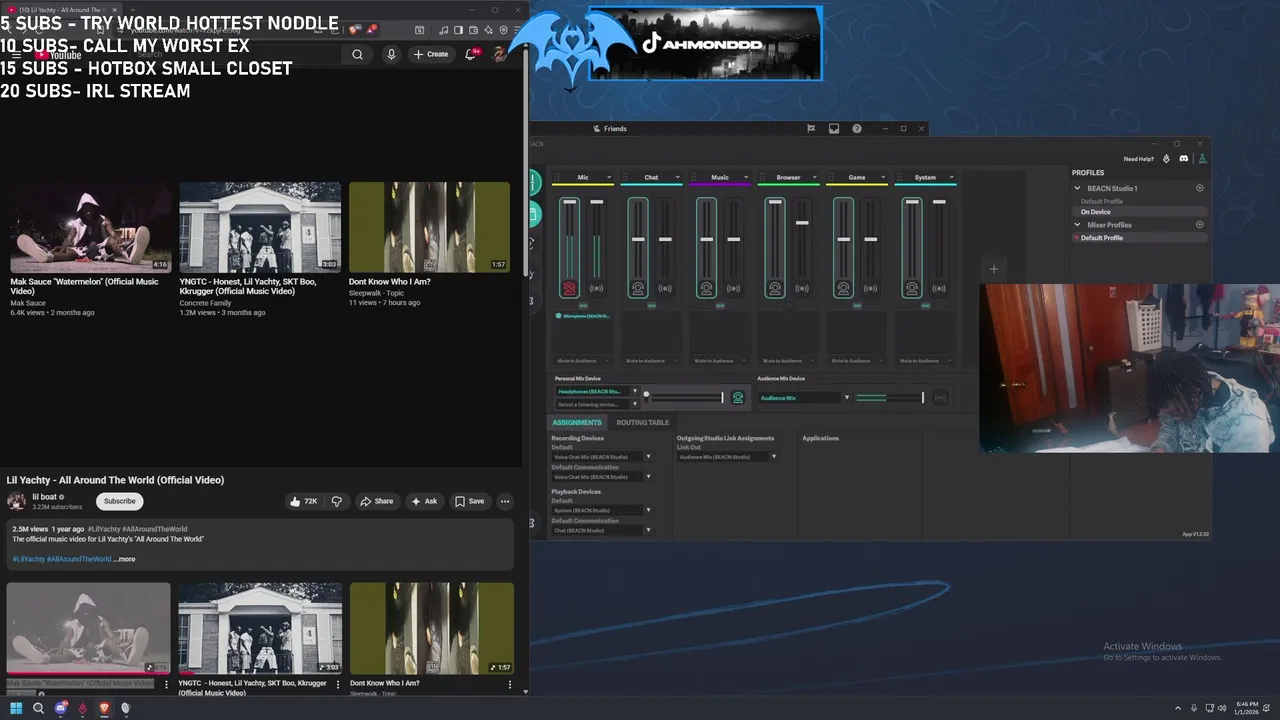Viewport: 1280px width, 720px height.
Task: Collapse the Mixer Profiles group
Action: (1077, 225)
